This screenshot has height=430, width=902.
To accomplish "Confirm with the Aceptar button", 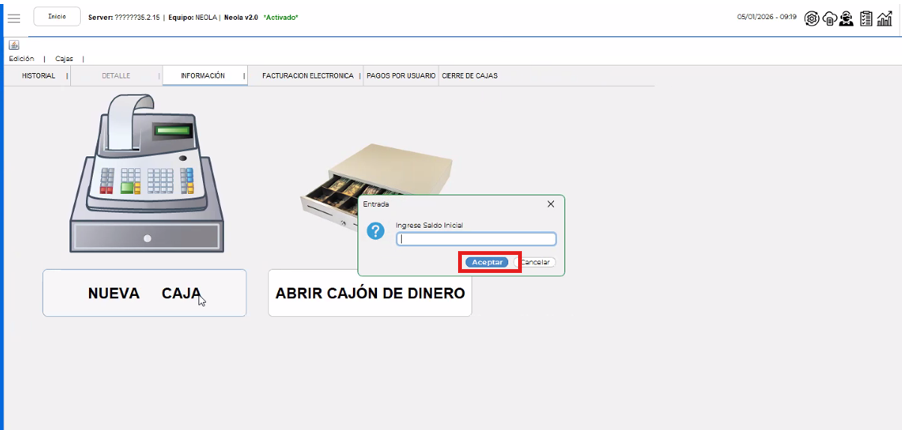I will click(x=488, y=262).
